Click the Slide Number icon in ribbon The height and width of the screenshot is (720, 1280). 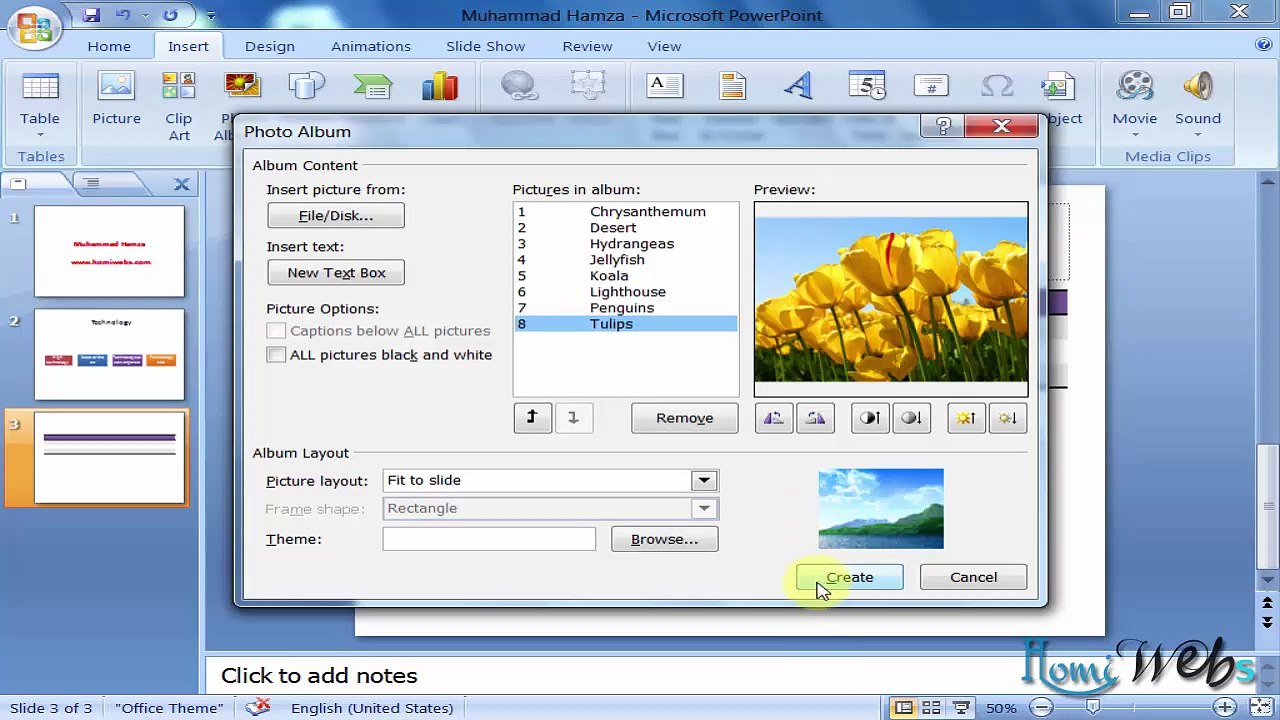[x=931, y=88]
